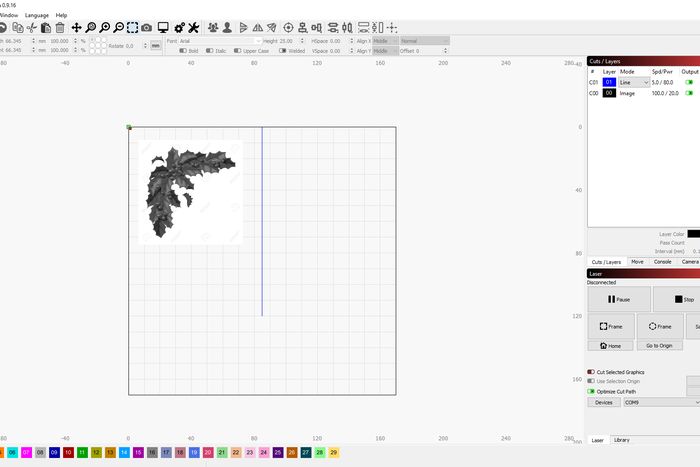Toggle Cut Selected Graphics switch
The width and height of the screenshot is (700, 467).
click(591, 372)
